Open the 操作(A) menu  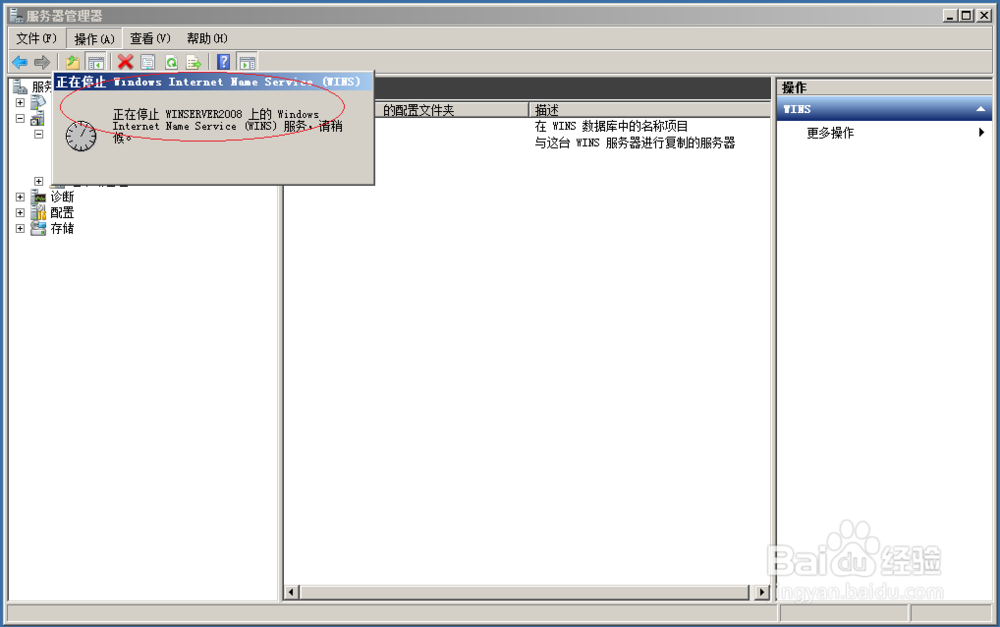point(94,38)
